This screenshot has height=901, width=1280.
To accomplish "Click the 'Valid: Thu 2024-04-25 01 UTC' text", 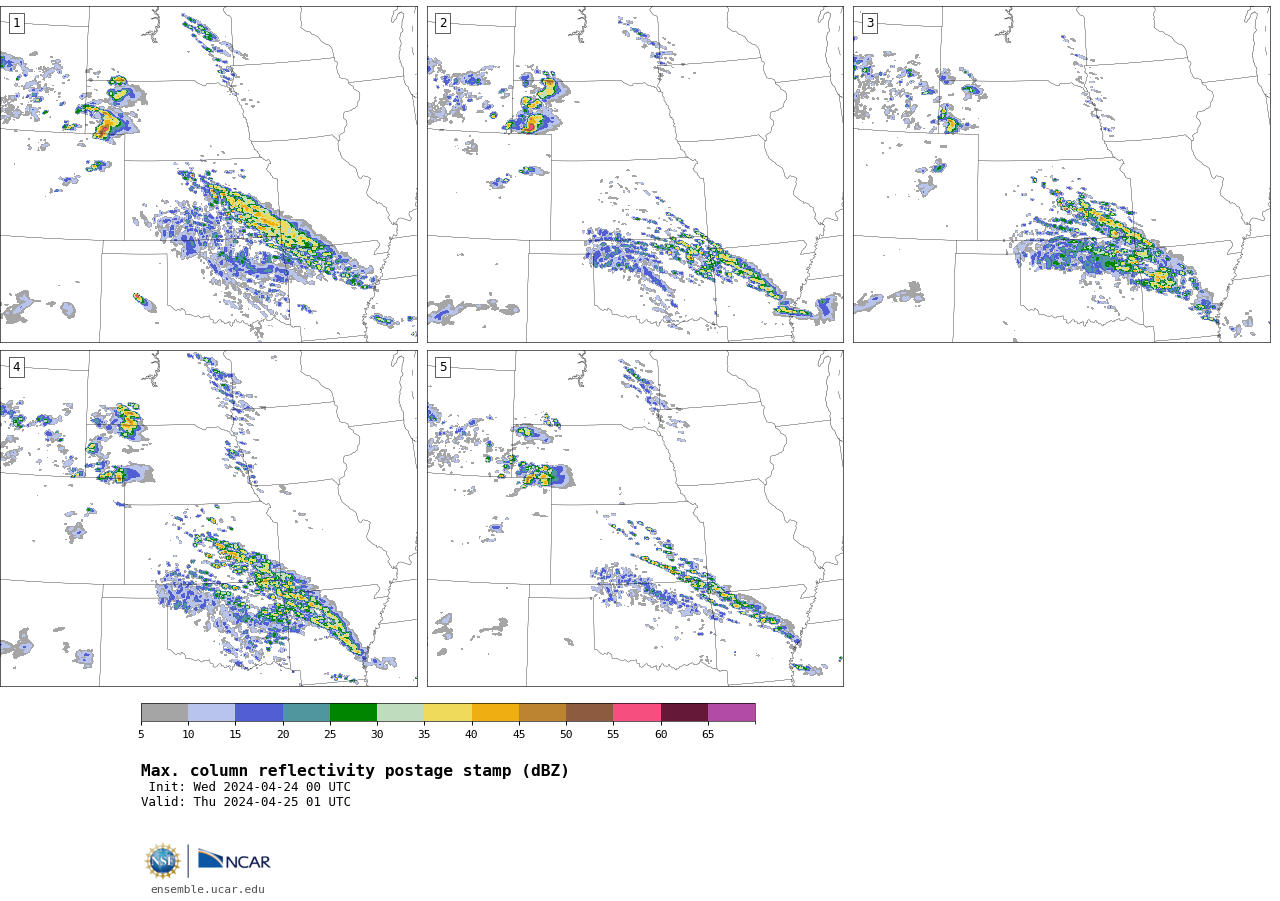I will (x=246, y=802).
